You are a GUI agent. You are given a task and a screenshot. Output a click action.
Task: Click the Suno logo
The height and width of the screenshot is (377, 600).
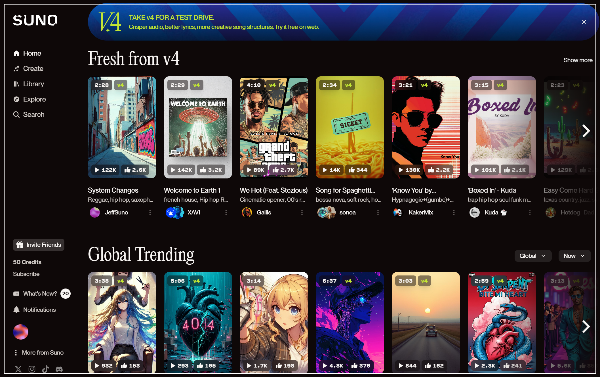pos(35,20)
